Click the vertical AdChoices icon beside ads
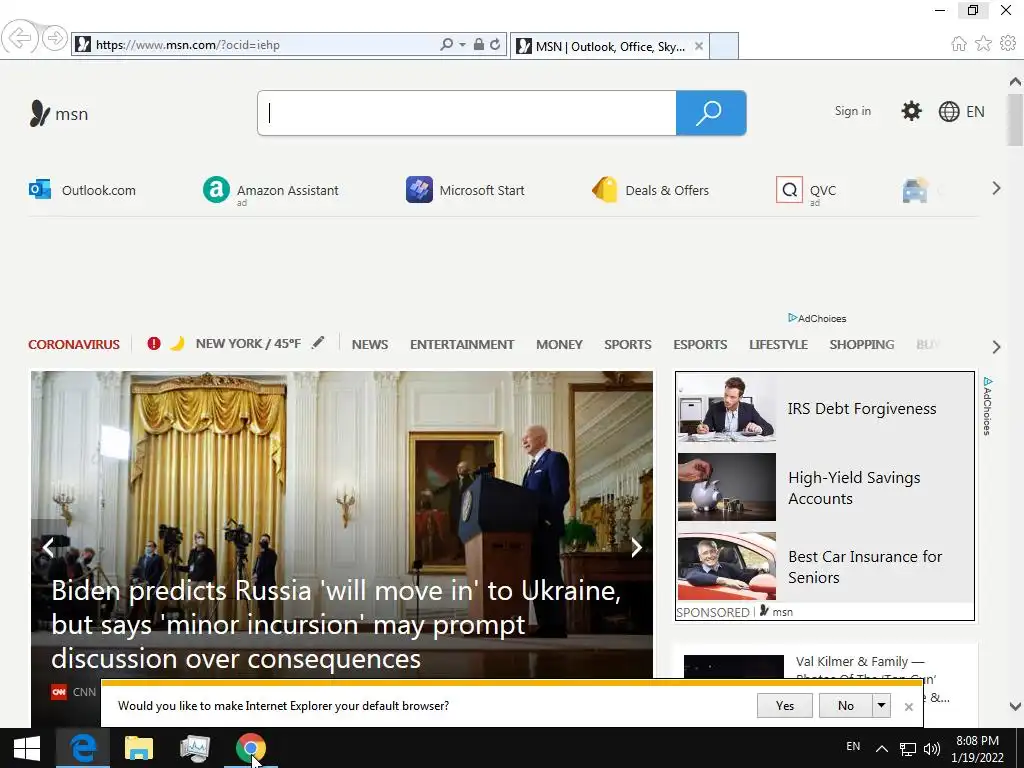This screenshot has height=768, width=1024. pos(987,406)
